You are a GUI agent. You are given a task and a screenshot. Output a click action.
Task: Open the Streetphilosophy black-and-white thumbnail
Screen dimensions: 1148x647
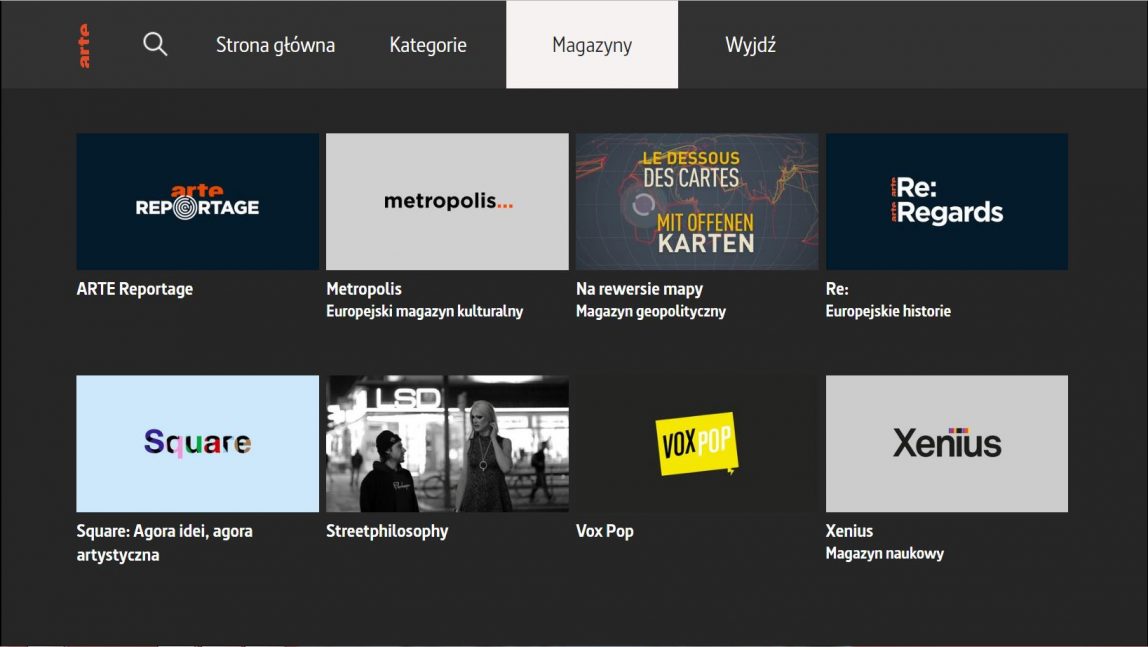[447, 444]
